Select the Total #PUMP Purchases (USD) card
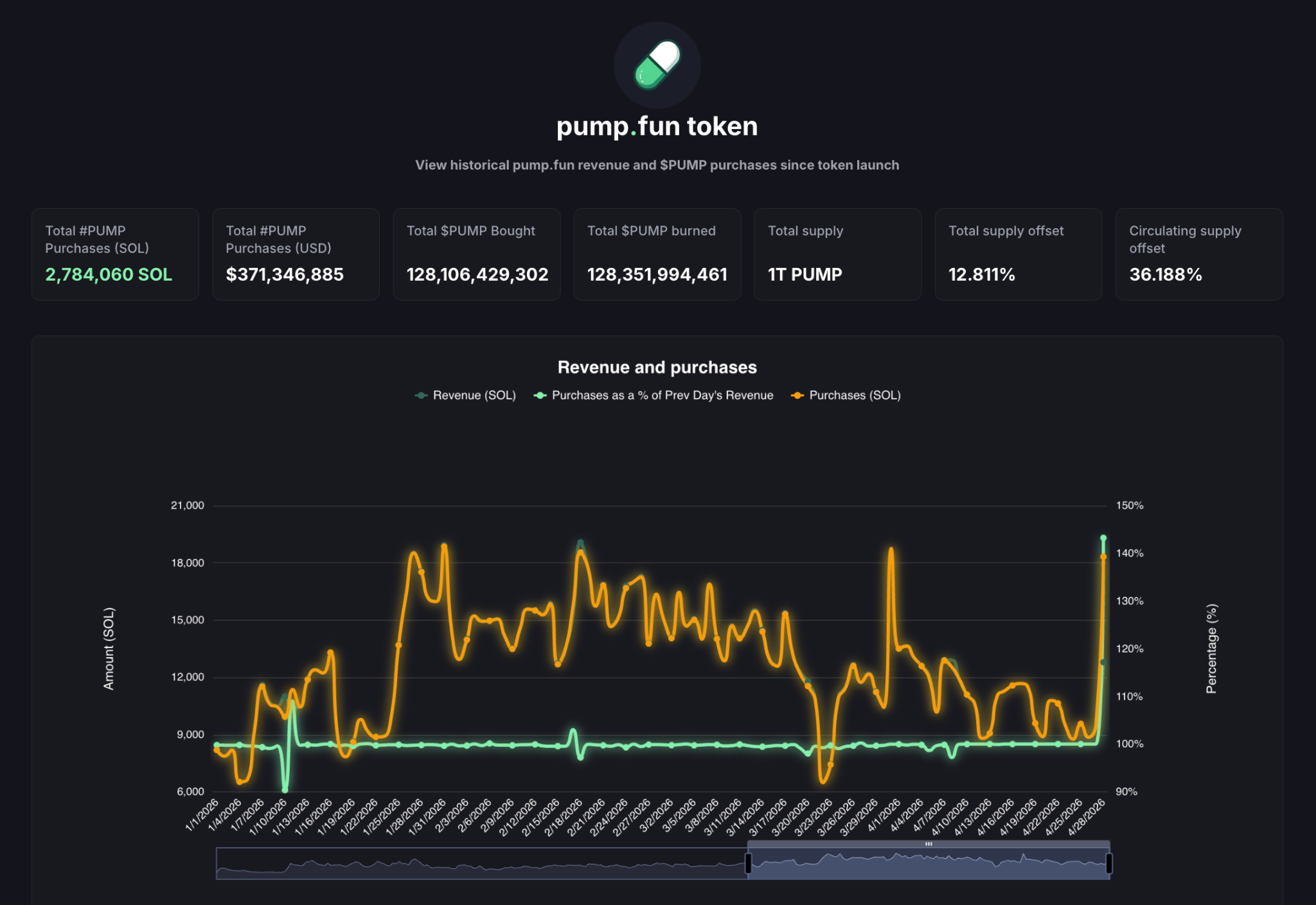Screen dimensions: 1316x905 tap(296, 254)
